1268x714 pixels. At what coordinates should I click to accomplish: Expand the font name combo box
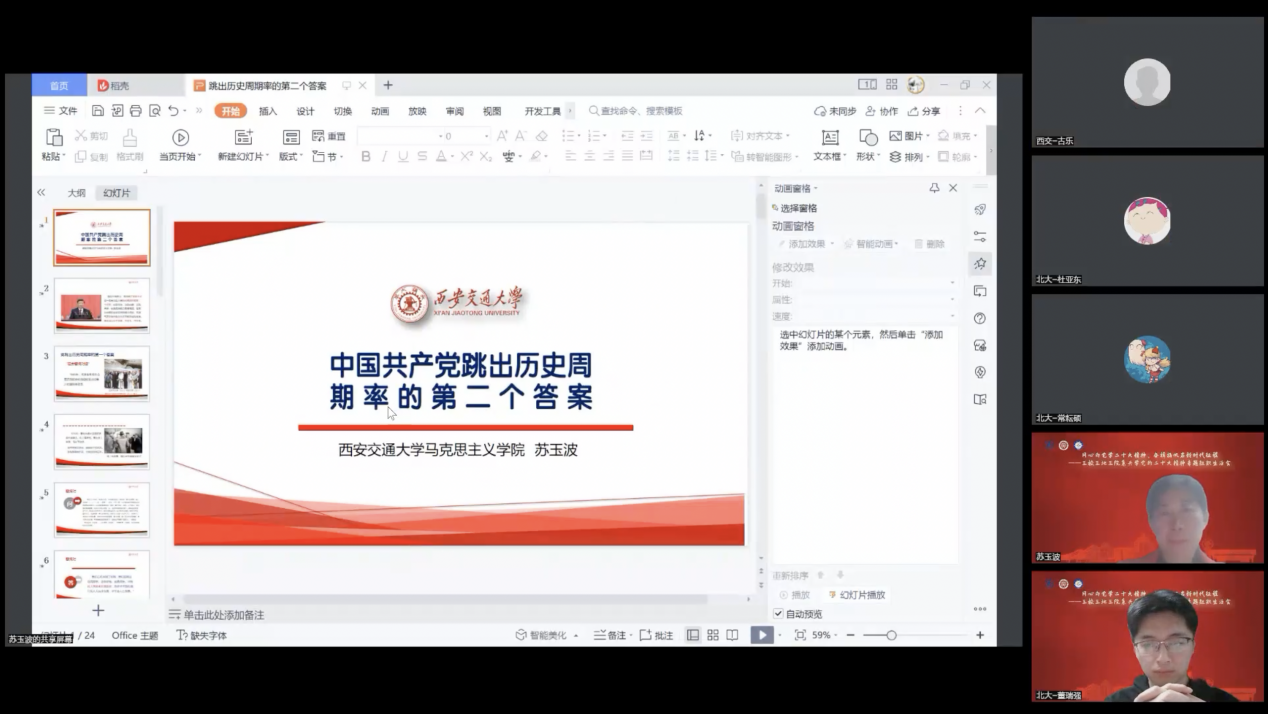pos(439,136)
